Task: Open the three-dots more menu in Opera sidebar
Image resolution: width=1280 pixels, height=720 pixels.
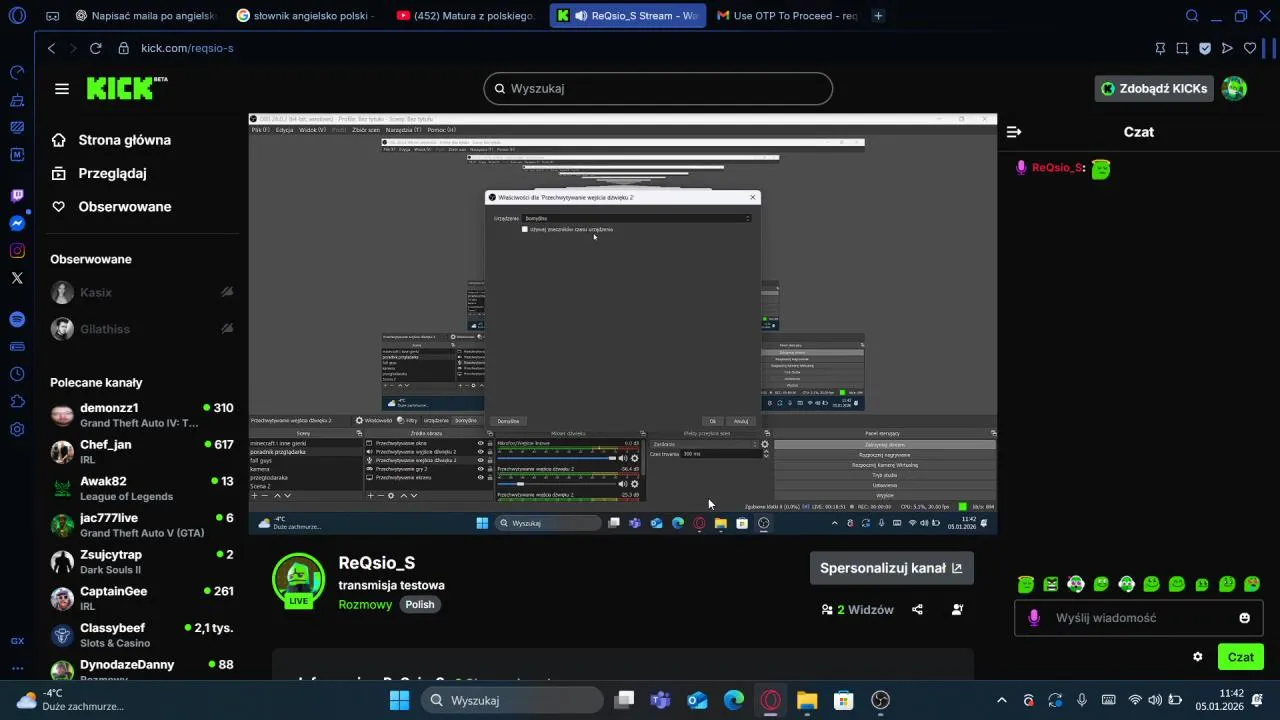Action: coord(17,669)
